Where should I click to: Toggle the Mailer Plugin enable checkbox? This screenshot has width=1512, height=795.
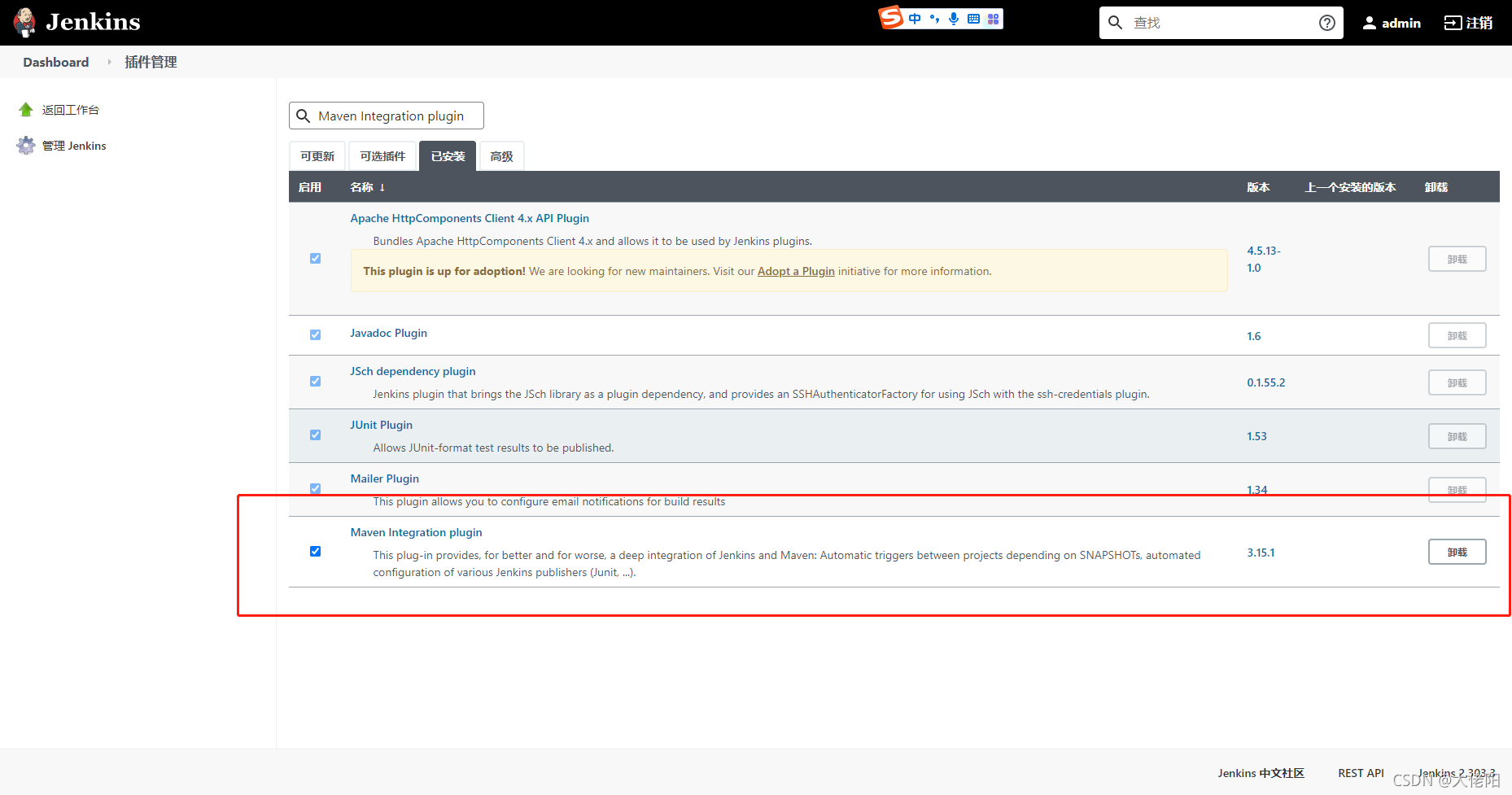click(x=316, y=489)
